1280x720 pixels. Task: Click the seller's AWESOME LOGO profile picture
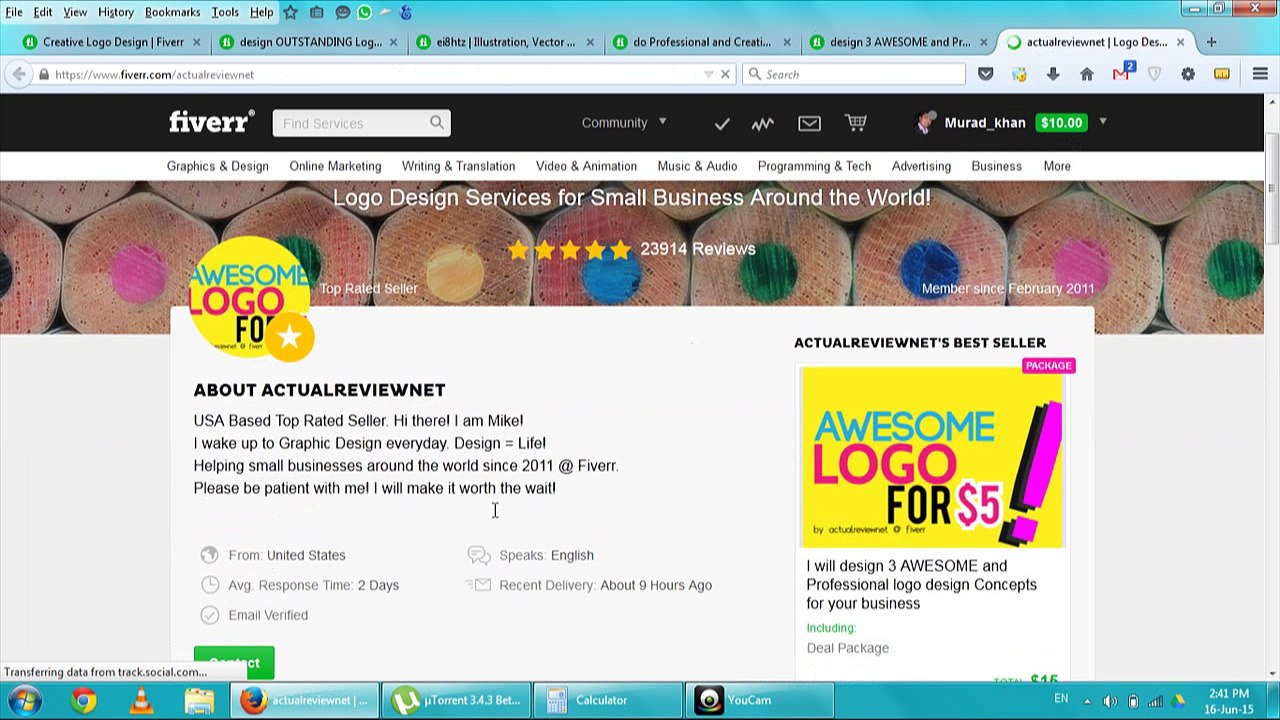click(x=250, y=297)
